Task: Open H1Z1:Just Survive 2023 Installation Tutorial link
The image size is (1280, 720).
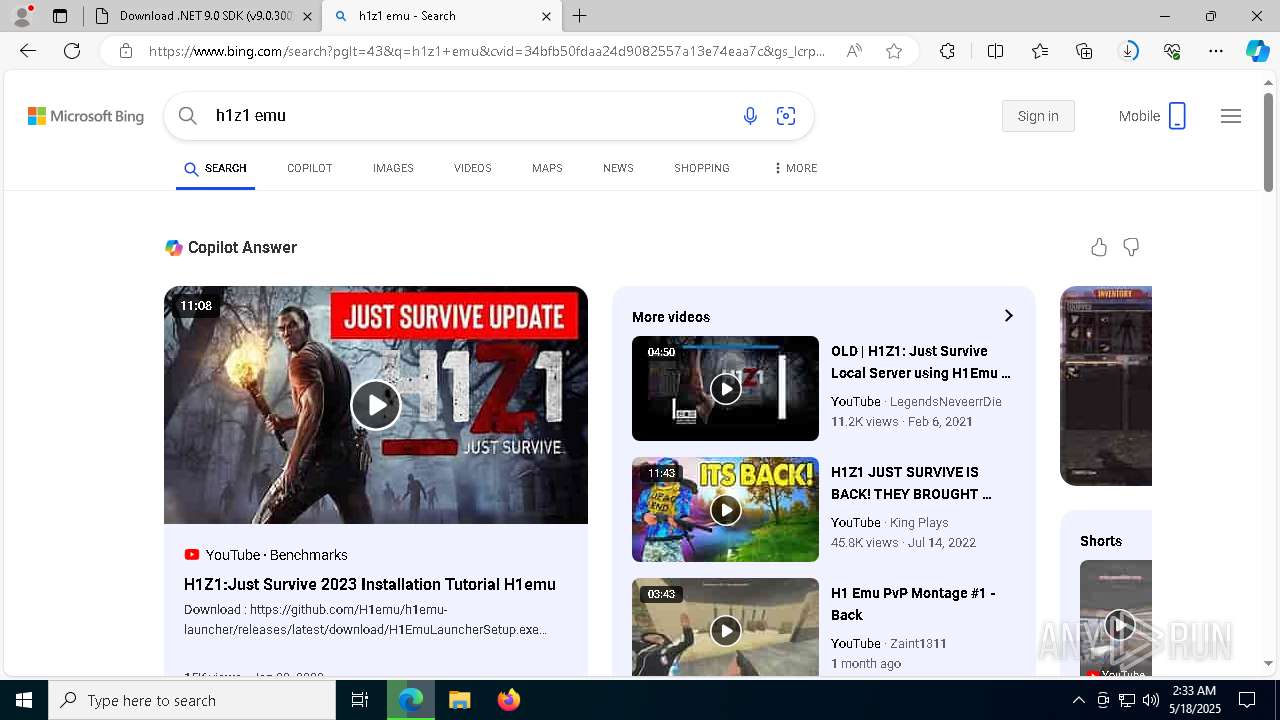Action: [x=370, y=584]
